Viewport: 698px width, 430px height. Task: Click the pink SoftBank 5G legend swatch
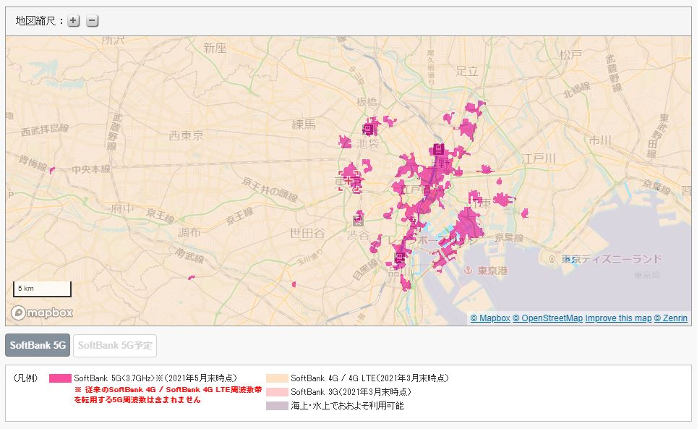point(60,378)
